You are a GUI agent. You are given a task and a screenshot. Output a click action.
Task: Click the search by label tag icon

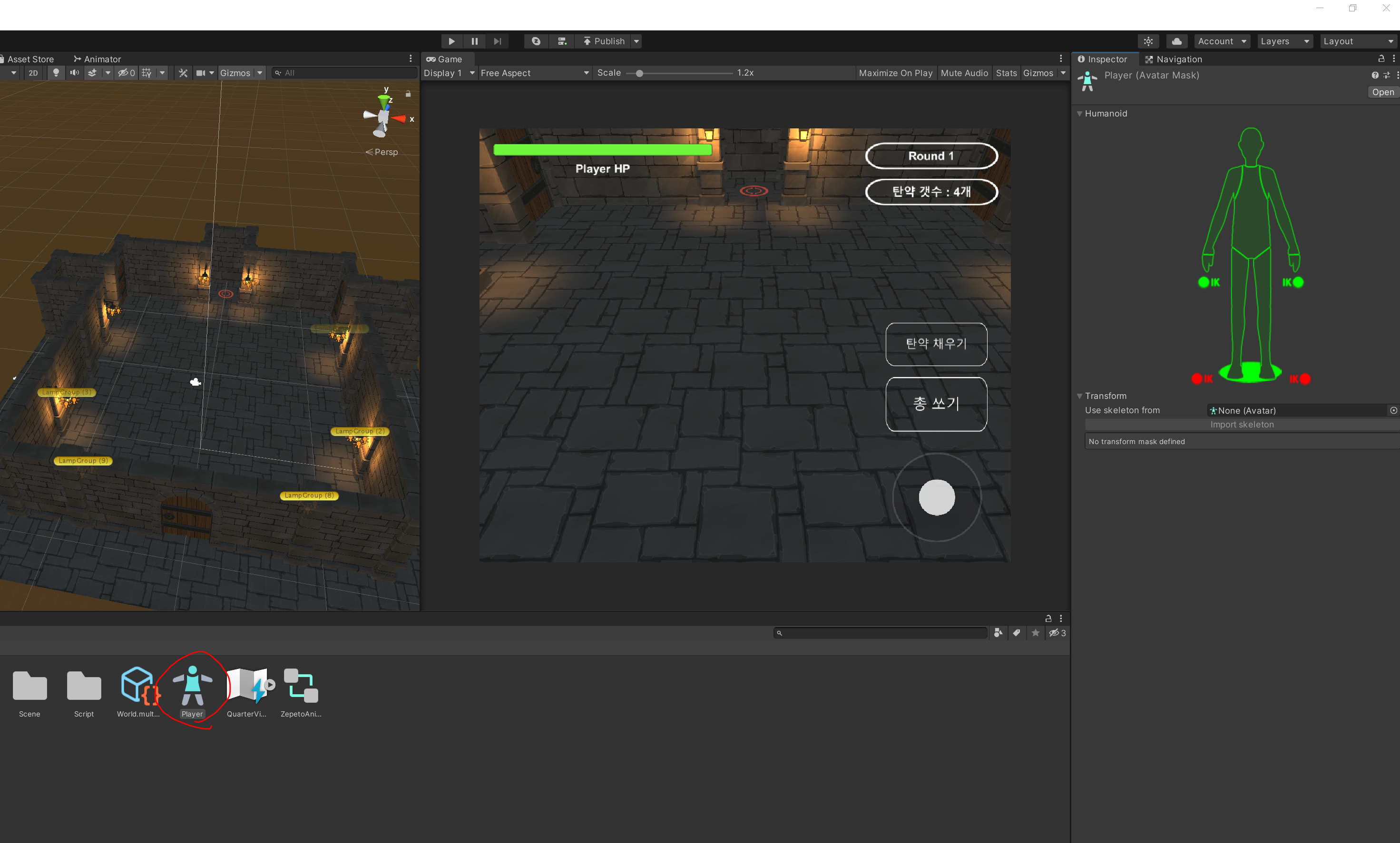pyautogui.click(x=1017, y=633)
